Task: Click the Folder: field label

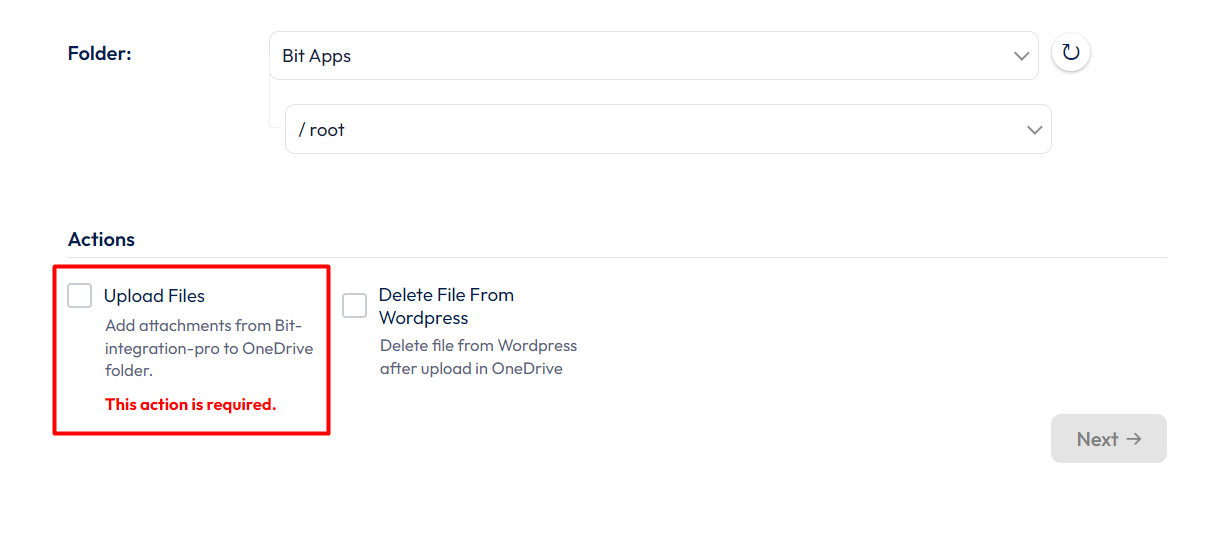Action: (x=100, y=54)
